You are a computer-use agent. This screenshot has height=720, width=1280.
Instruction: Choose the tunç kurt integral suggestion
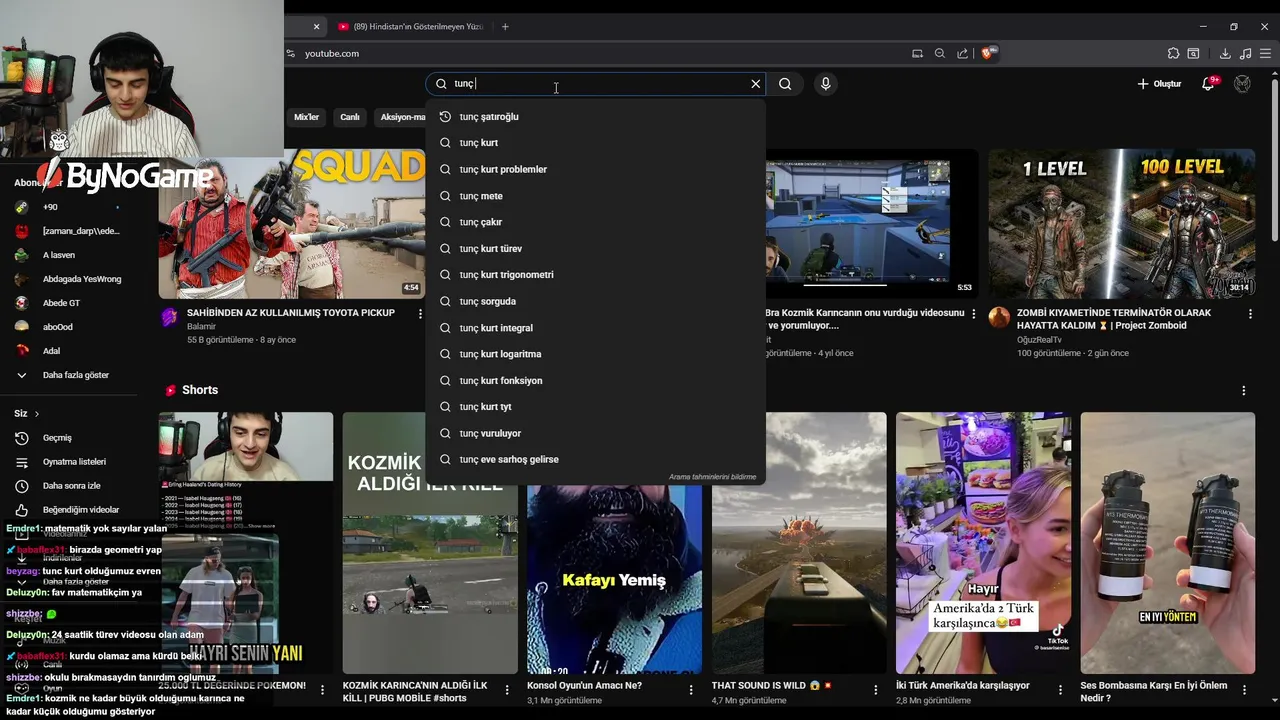tap(595, 328)
